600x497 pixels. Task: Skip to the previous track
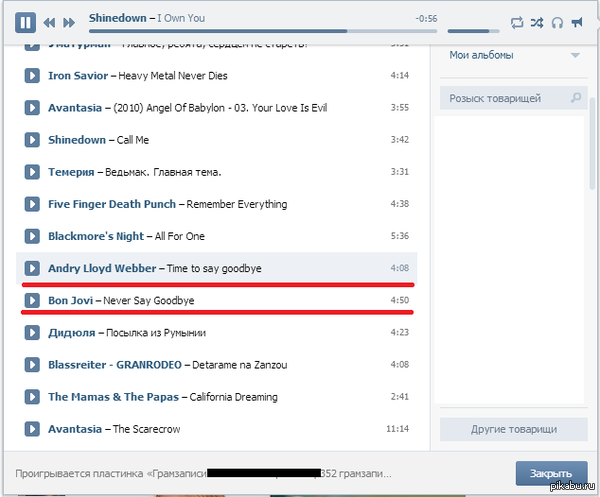(48, 22)
